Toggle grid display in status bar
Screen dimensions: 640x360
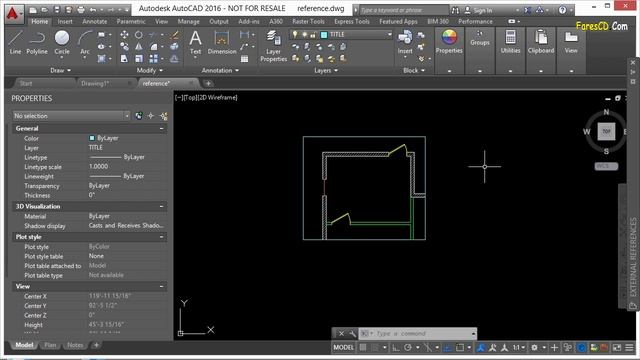[362, 347]
